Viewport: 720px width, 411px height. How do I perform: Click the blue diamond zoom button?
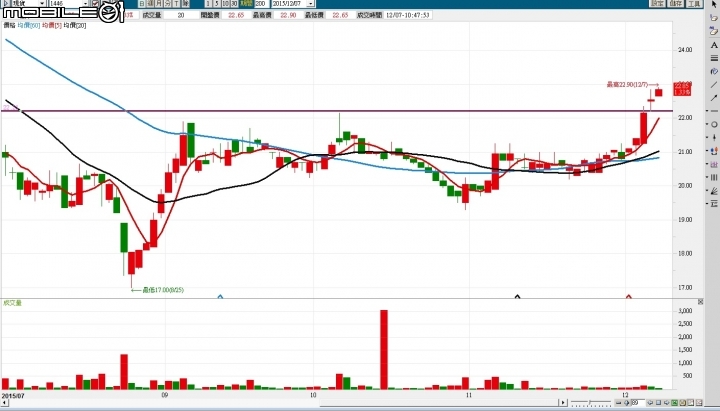(626, 403)
